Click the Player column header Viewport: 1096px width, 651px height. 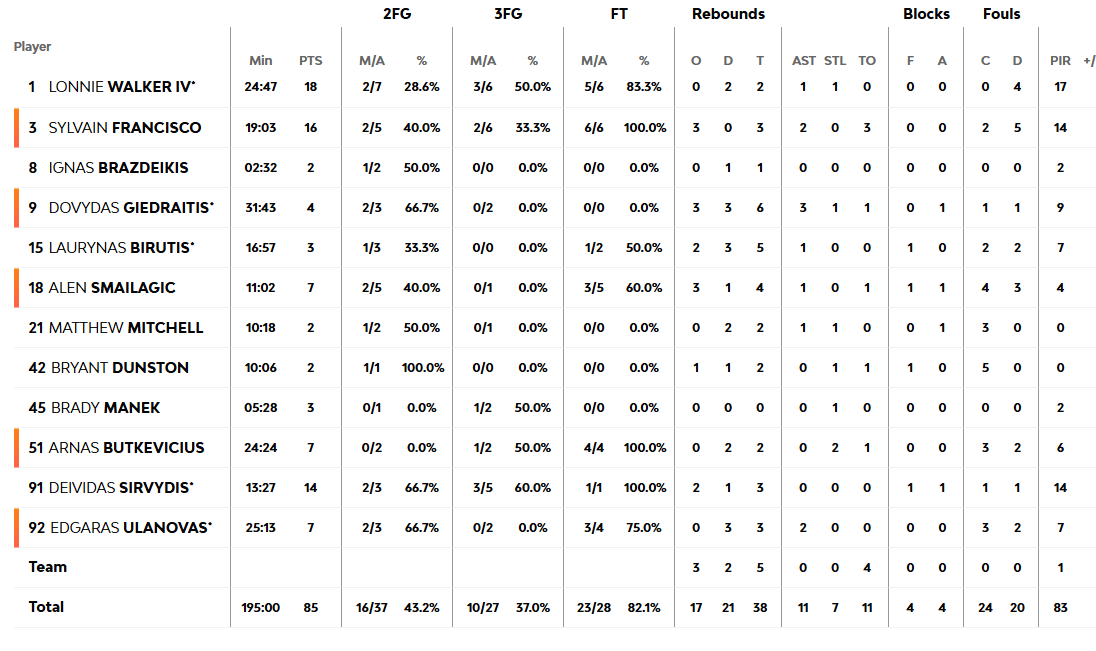pyautogui.click(x=33, y=47)
